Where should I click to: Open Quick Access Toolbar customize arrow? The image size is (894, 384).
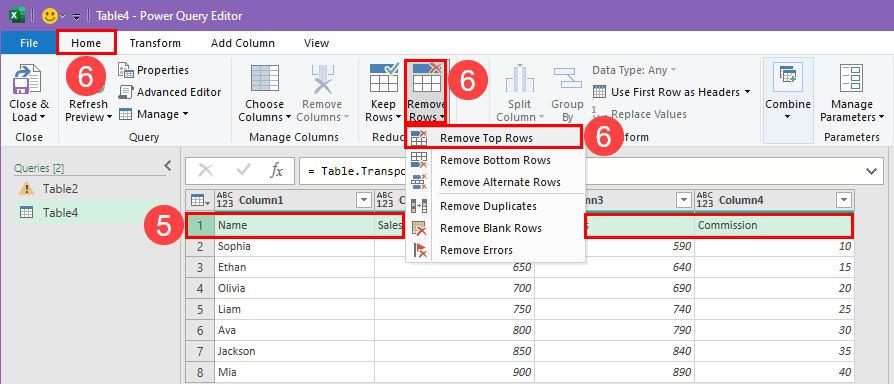point(76,17)
